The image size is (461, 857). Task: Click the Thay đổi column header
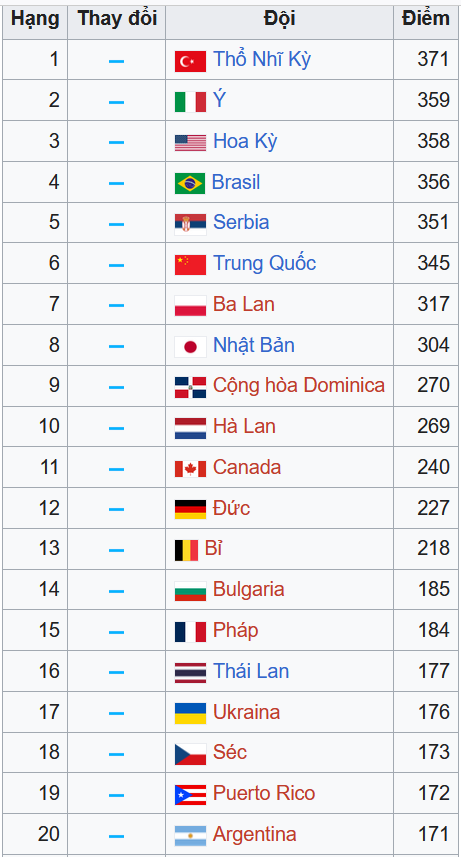(116, 20)
